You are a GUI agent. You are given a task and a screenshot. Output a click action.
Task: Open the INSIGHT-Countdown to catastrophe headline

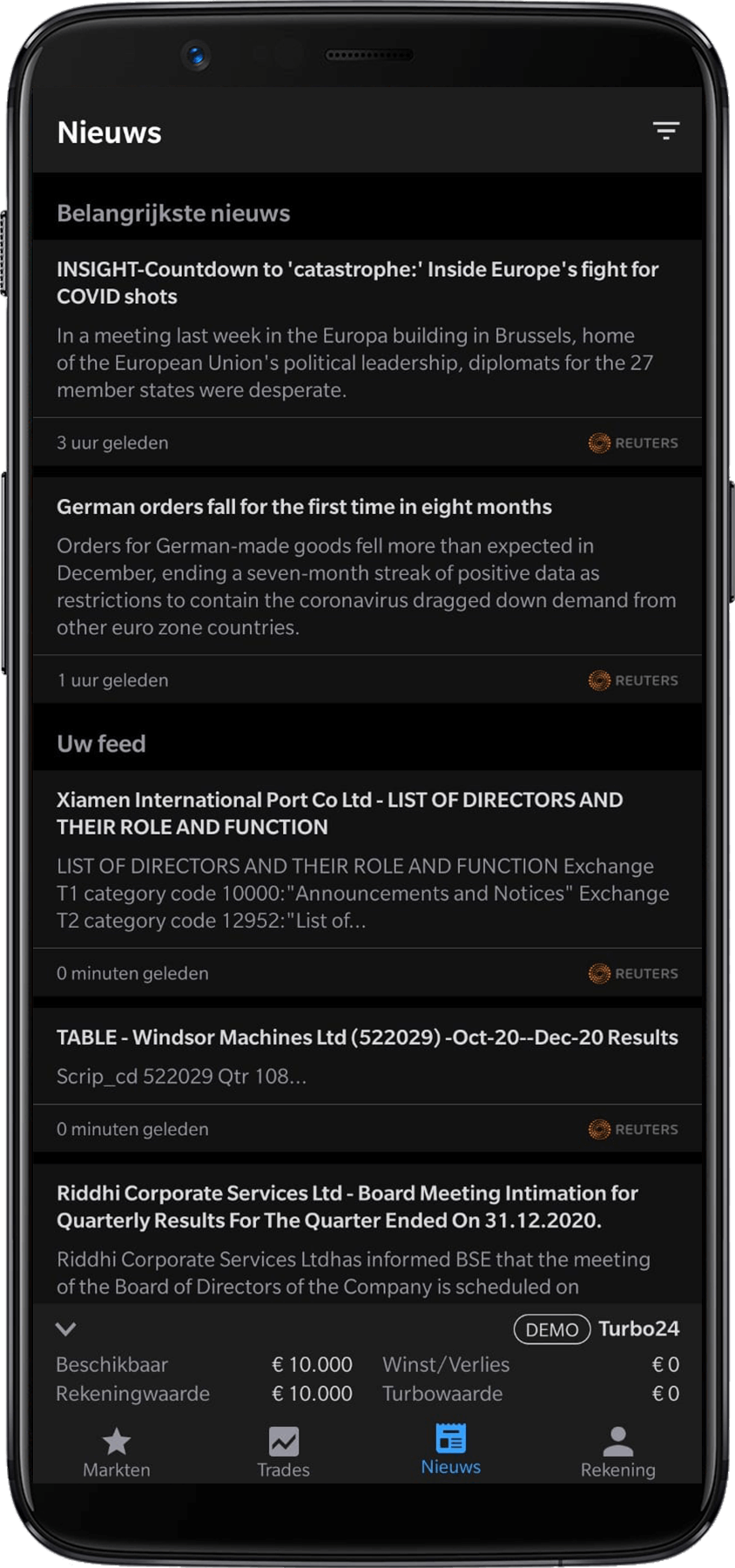[x=357, y=283]
